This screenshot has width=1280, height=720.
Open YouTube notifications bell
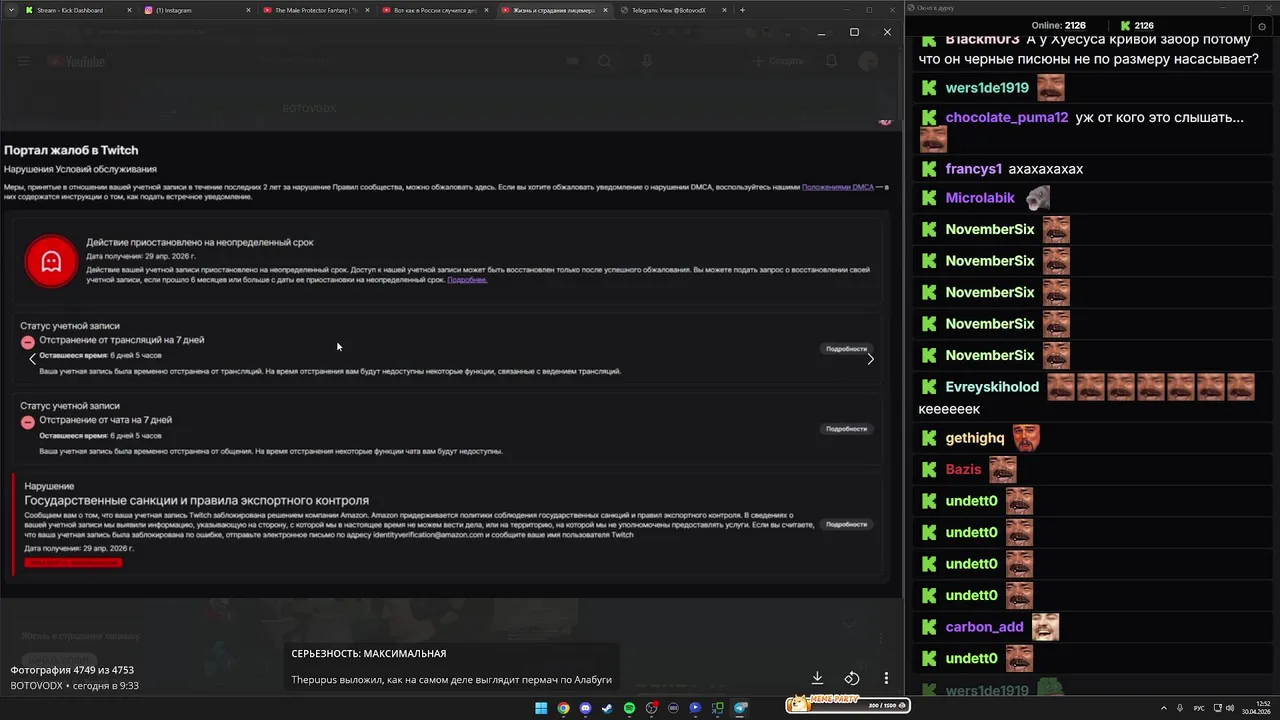coord(831,62)
